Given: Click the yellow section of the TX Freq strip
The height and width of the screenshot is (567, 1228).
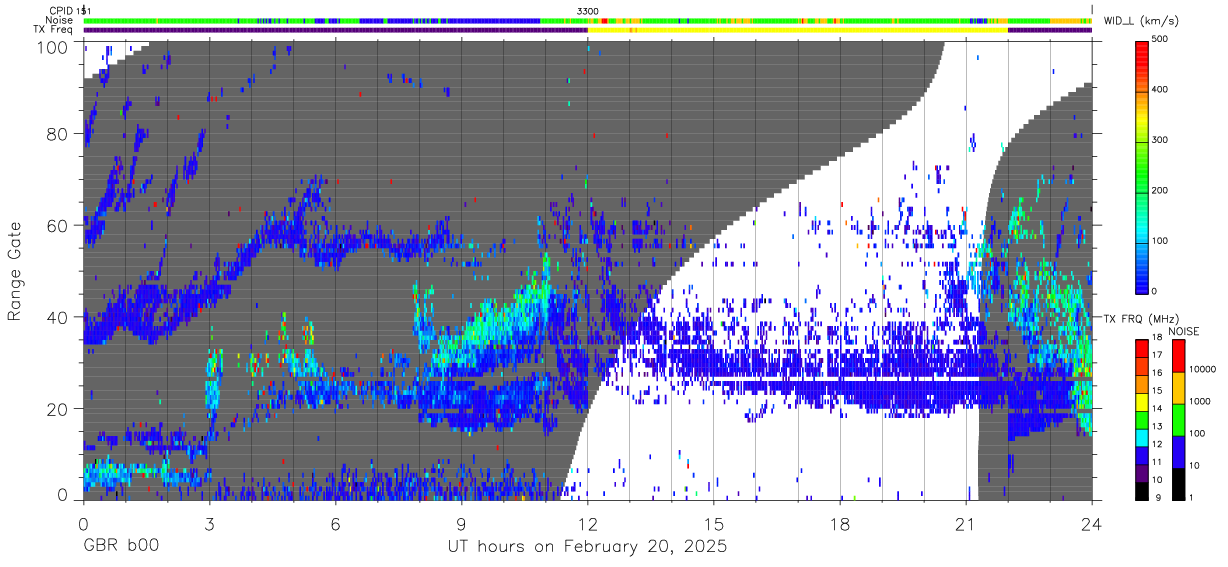Looking at the screenshot, I should 798,30.
